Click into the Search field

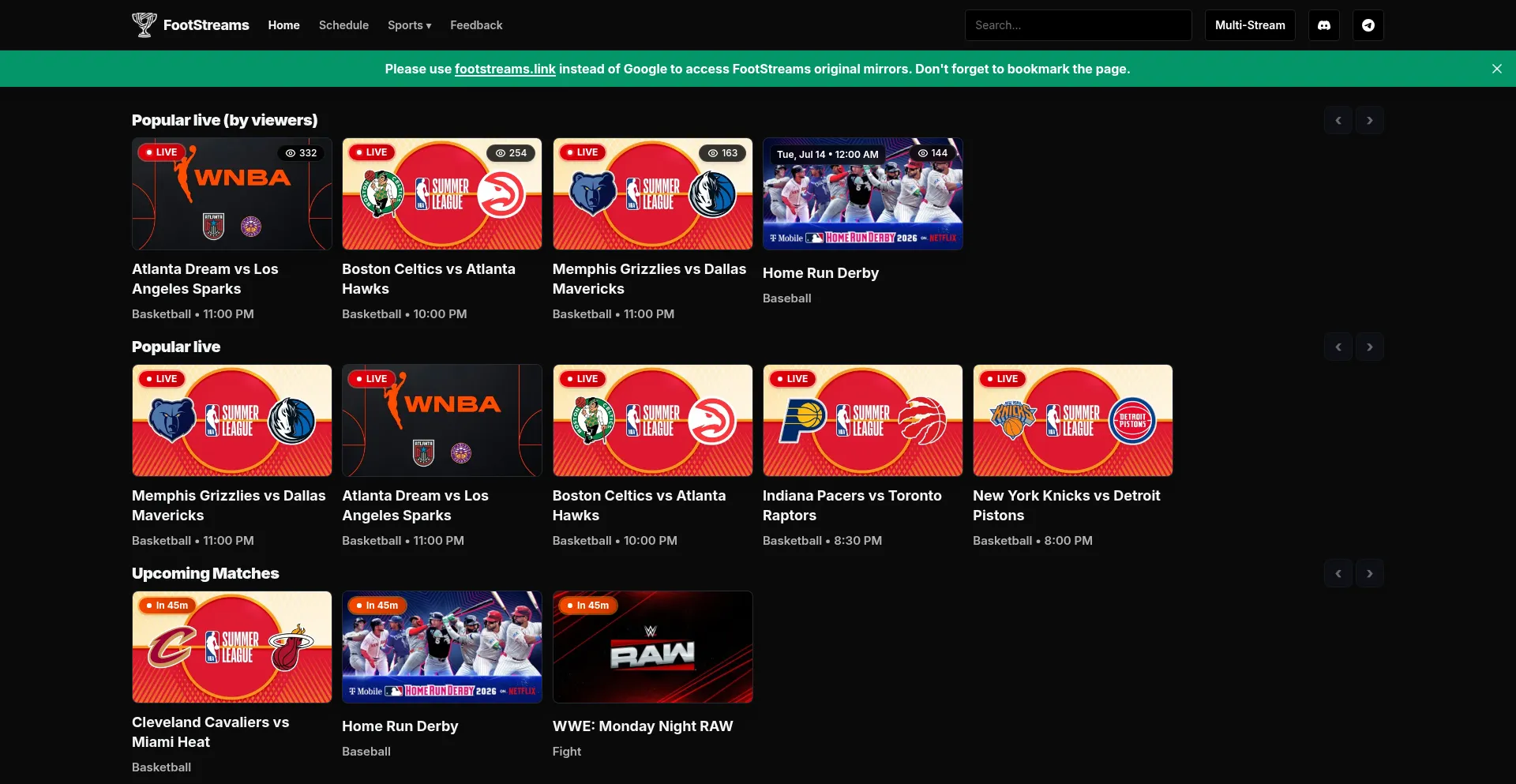click(x=1078, y=25)
